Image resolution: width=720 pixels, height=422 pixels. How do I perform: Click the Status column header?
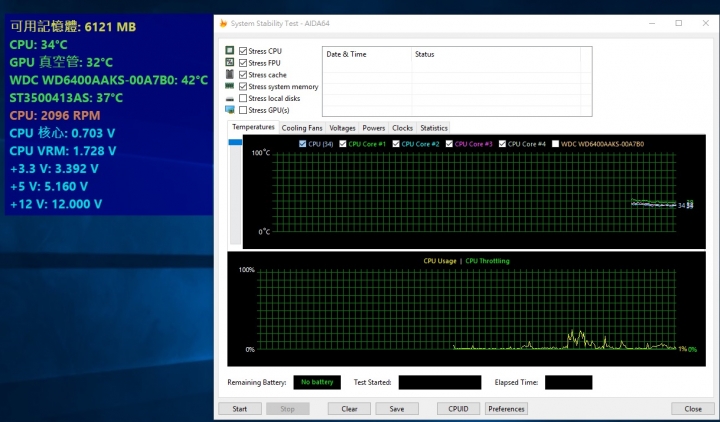pos(496,54)
